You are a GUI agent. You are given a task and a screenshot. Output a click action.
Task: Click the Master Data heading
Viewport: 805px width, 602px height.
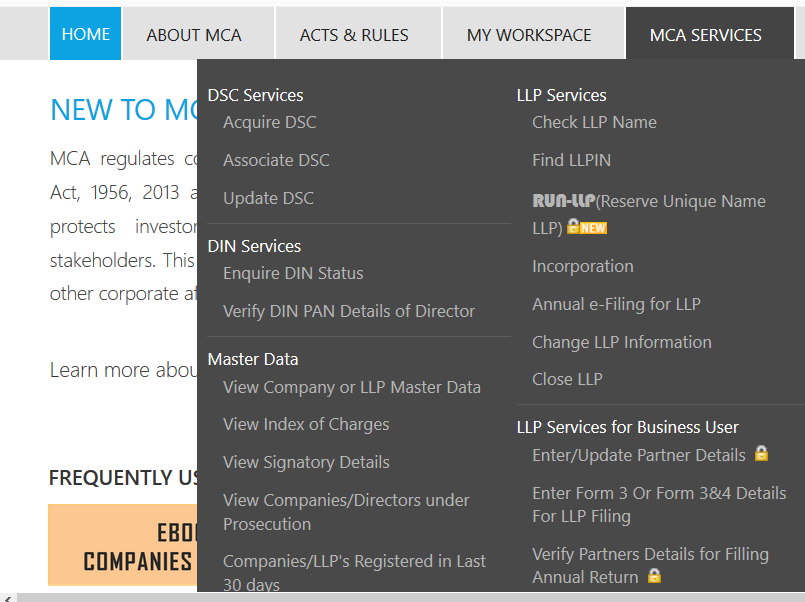coord(253,359)
